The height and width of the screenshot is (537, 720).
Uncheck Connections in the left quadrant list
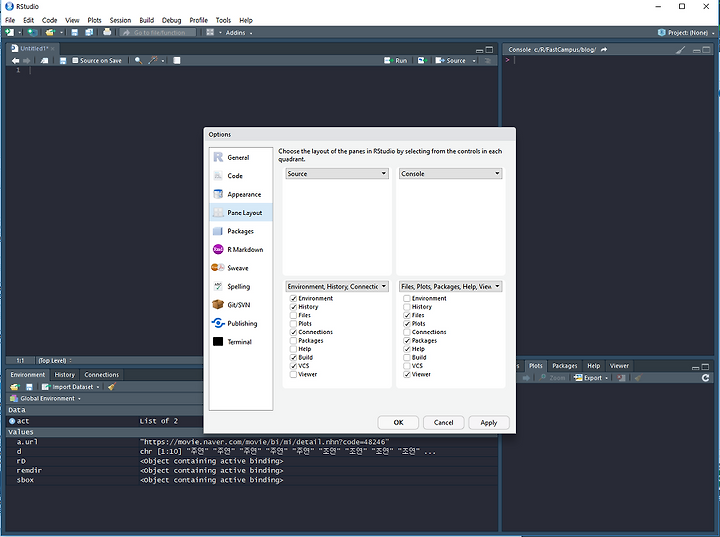293,332
